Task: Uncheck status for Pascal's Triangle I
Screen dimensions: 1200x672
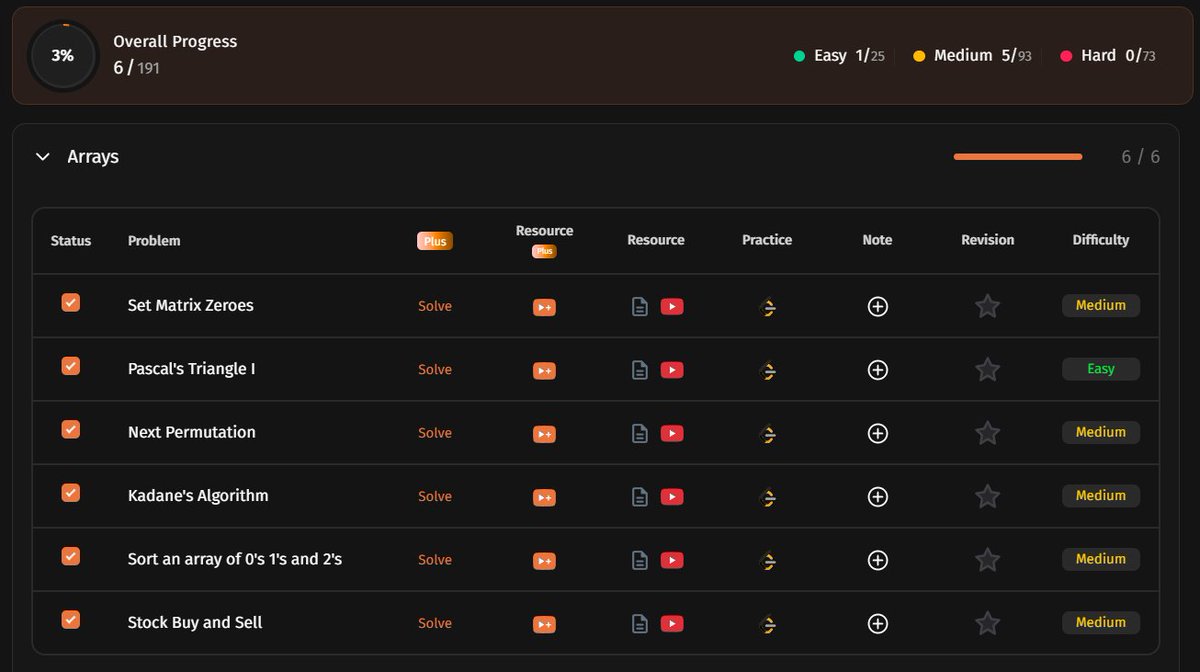Action: pyautogui.click(x=71, y=366)
